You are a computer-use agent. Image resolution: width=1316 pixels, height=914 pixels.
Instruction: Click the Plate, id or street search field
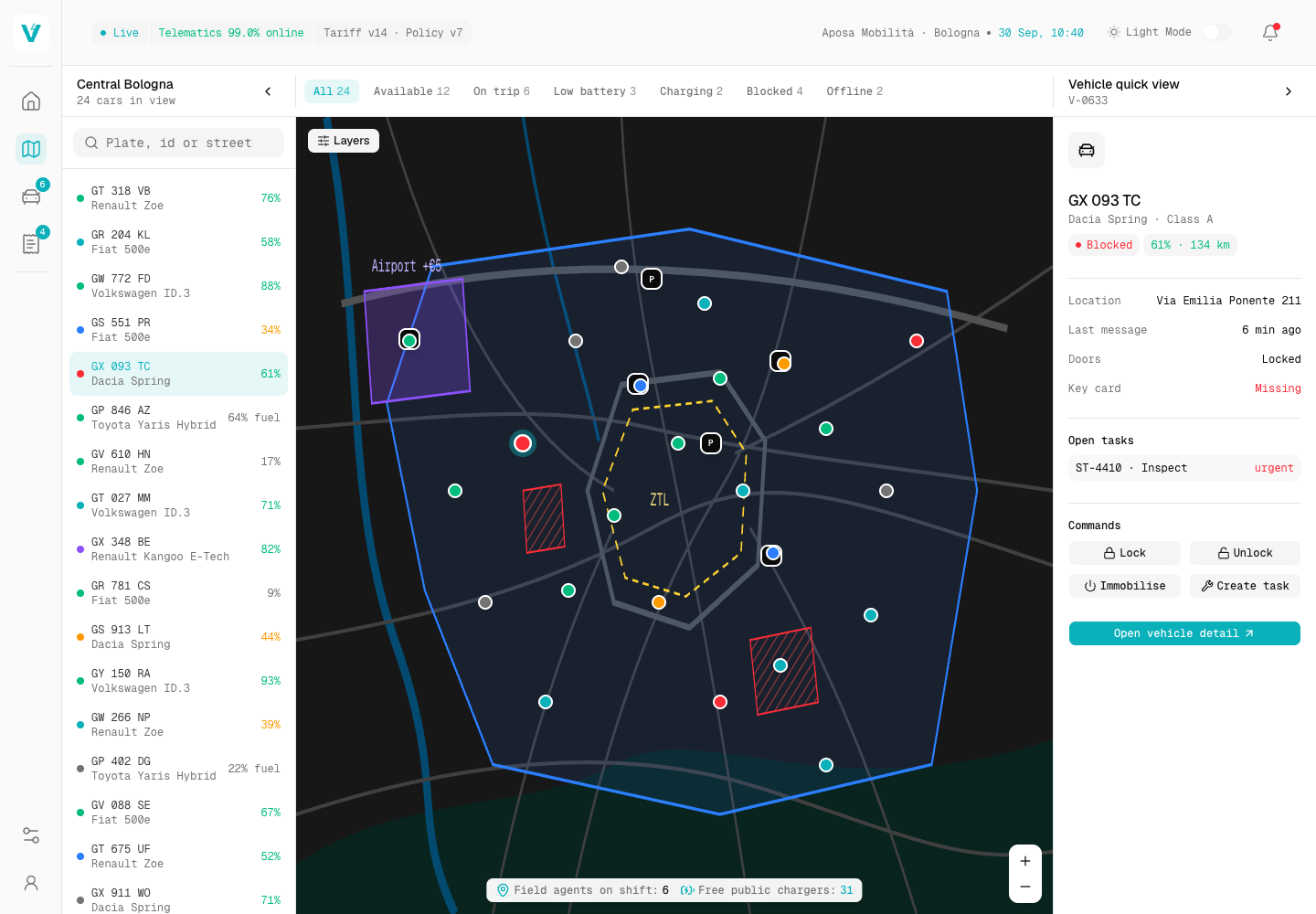click(x=179, y=143)
